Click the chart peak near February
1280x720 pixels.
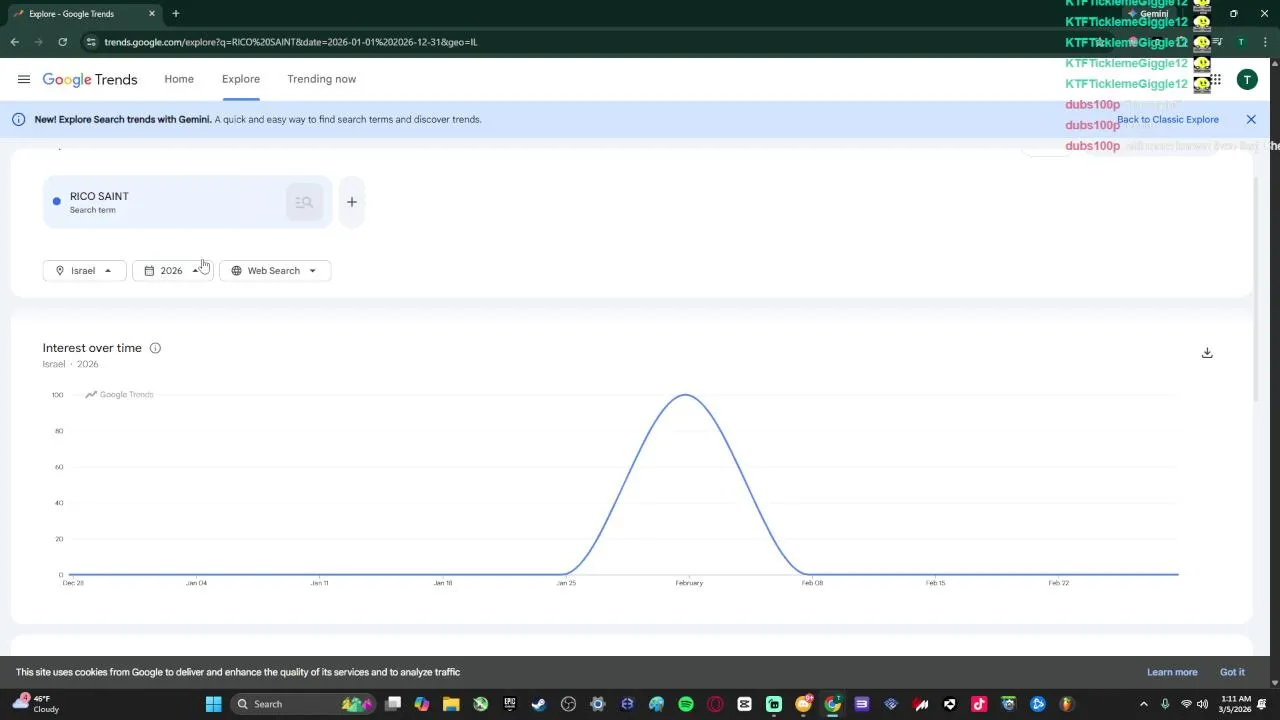tap(686, 395)
